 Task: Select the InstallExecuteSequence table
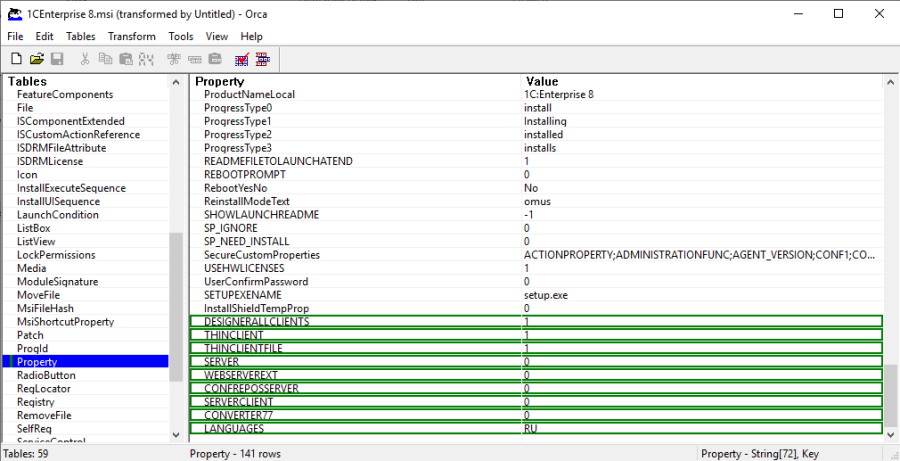coord(71,188)
